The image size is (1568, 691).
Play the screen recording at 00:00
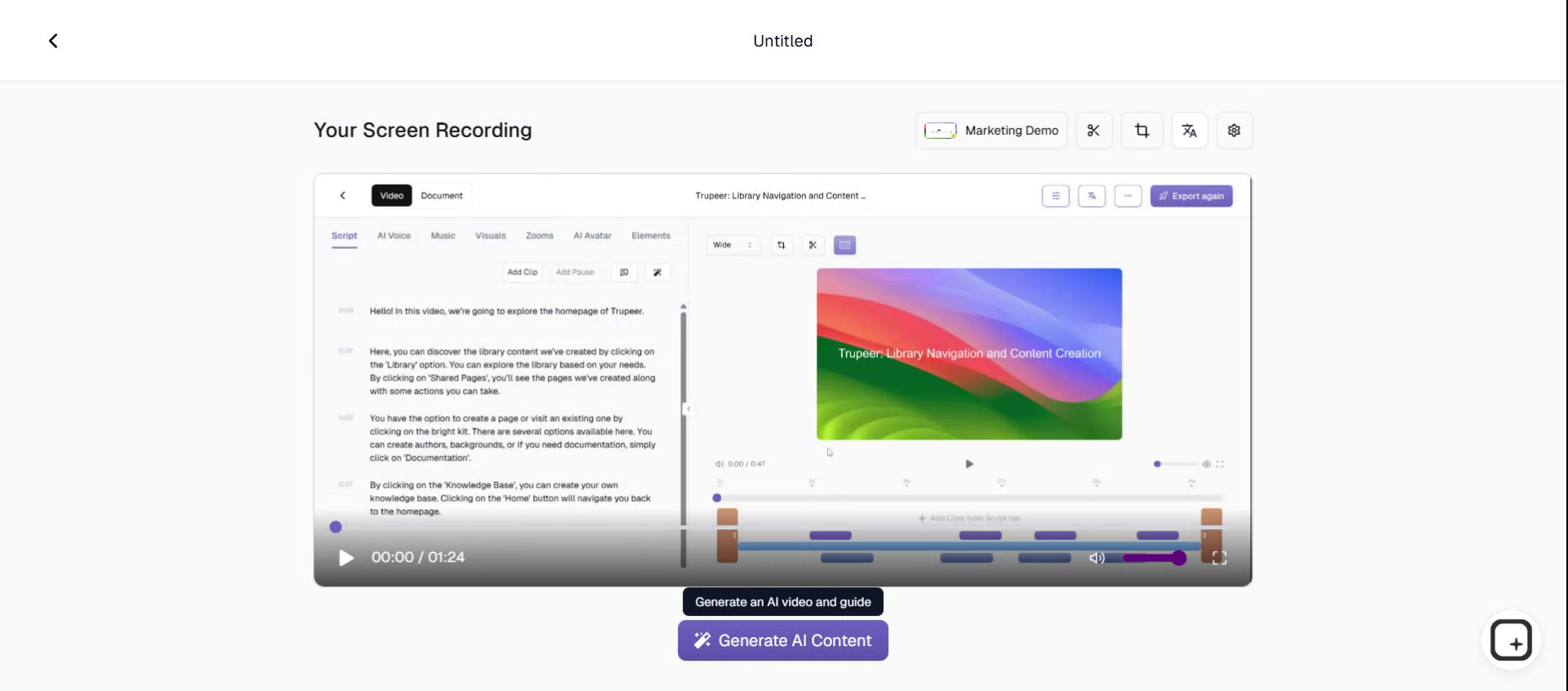click(x=346, y=558)
